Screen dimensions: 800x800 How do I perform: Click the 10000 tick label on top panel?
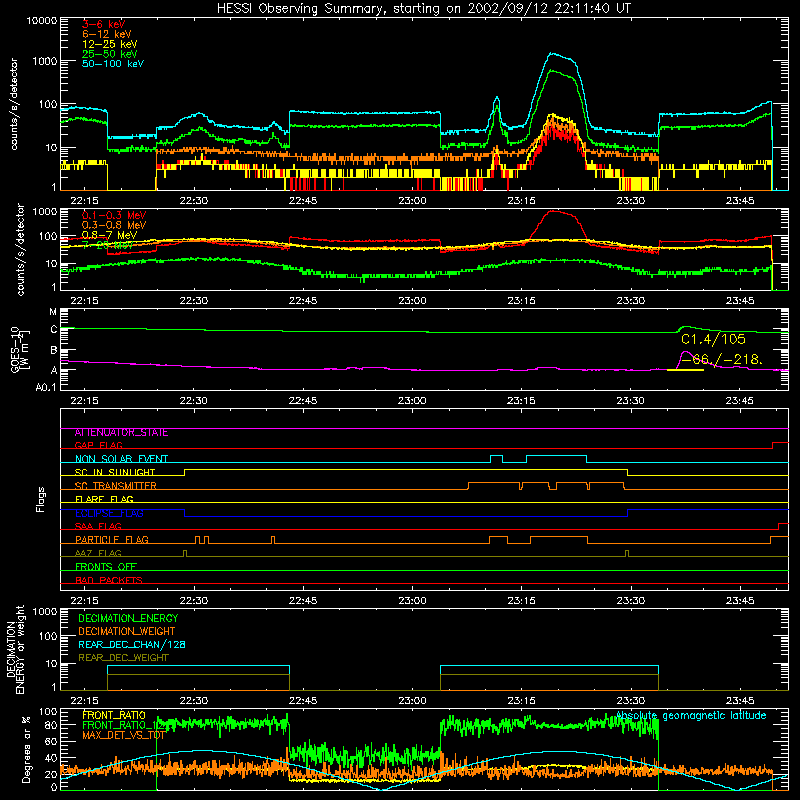(42, 20)
